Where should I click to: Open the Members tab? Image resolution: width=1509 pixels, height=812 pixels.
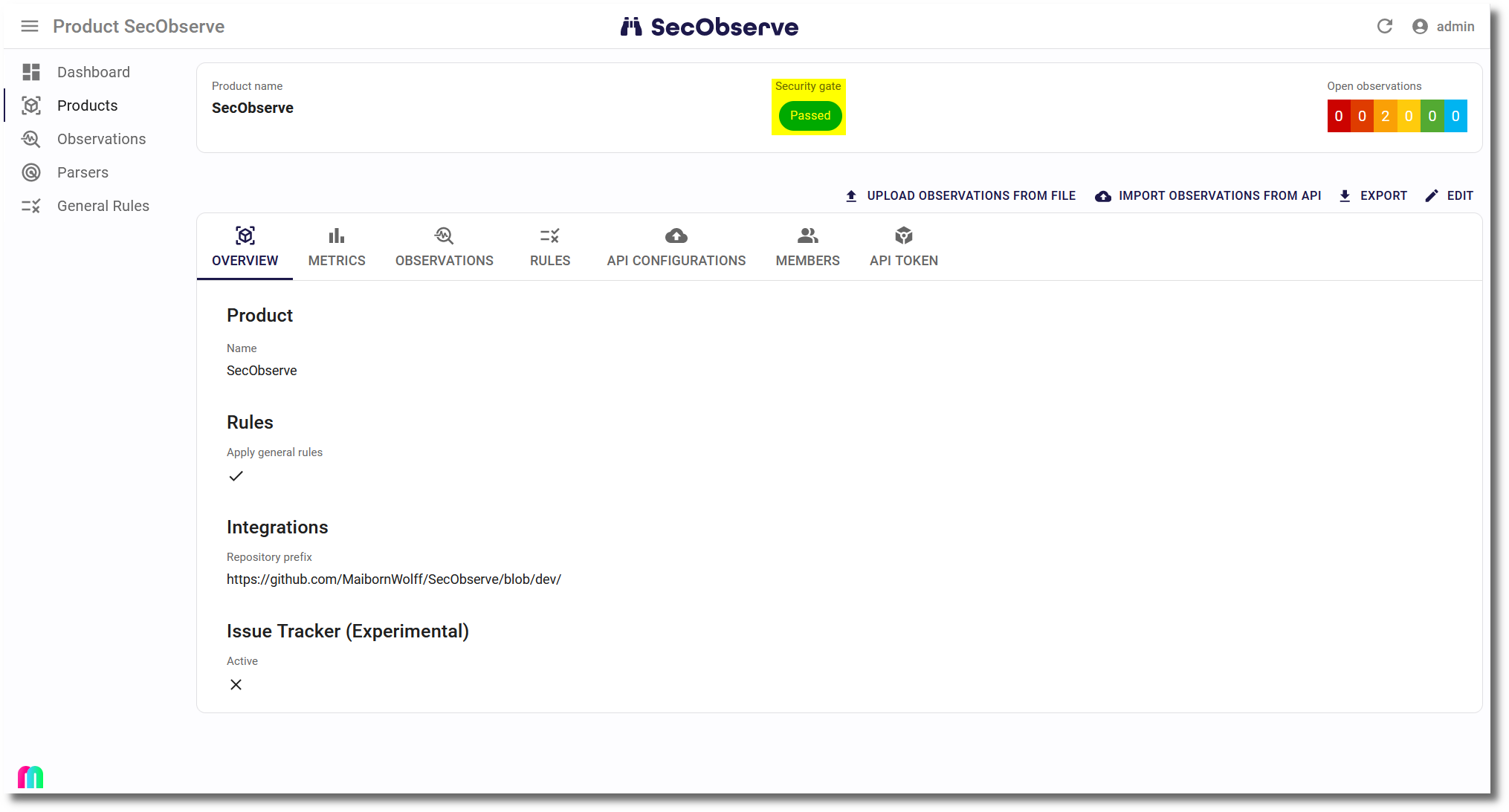[x=807, y=247]
